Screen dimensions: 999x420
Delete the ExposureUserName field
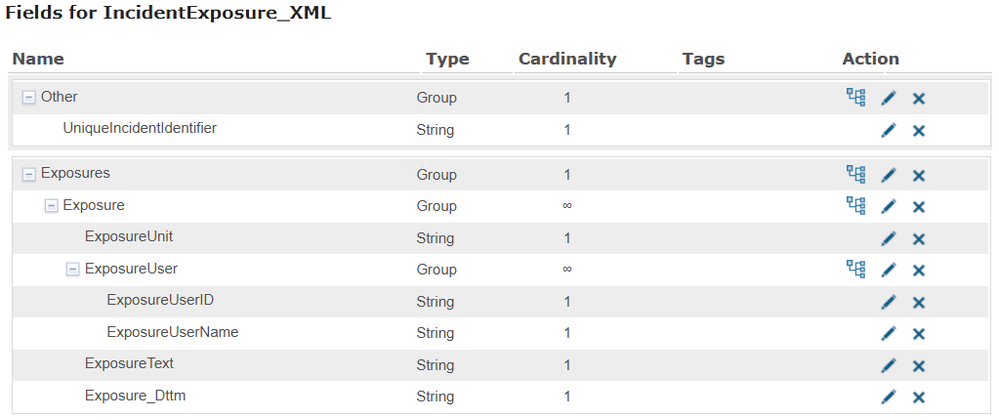pyautogui.click(x=919, y=333)
